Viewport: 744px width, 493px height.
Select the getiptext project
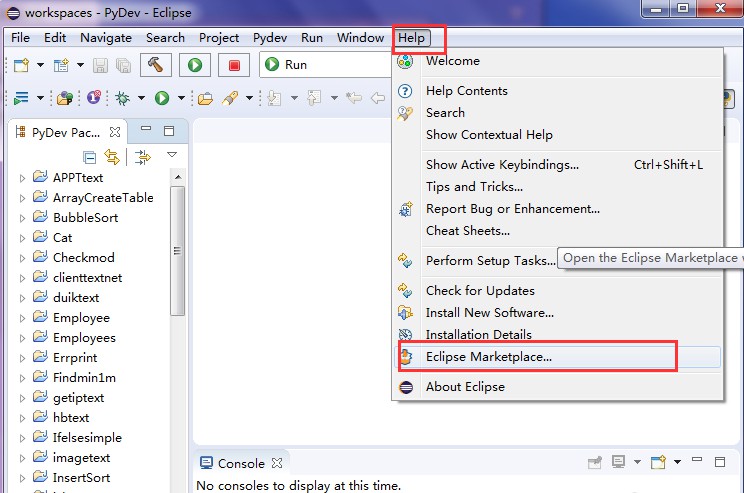78,398
